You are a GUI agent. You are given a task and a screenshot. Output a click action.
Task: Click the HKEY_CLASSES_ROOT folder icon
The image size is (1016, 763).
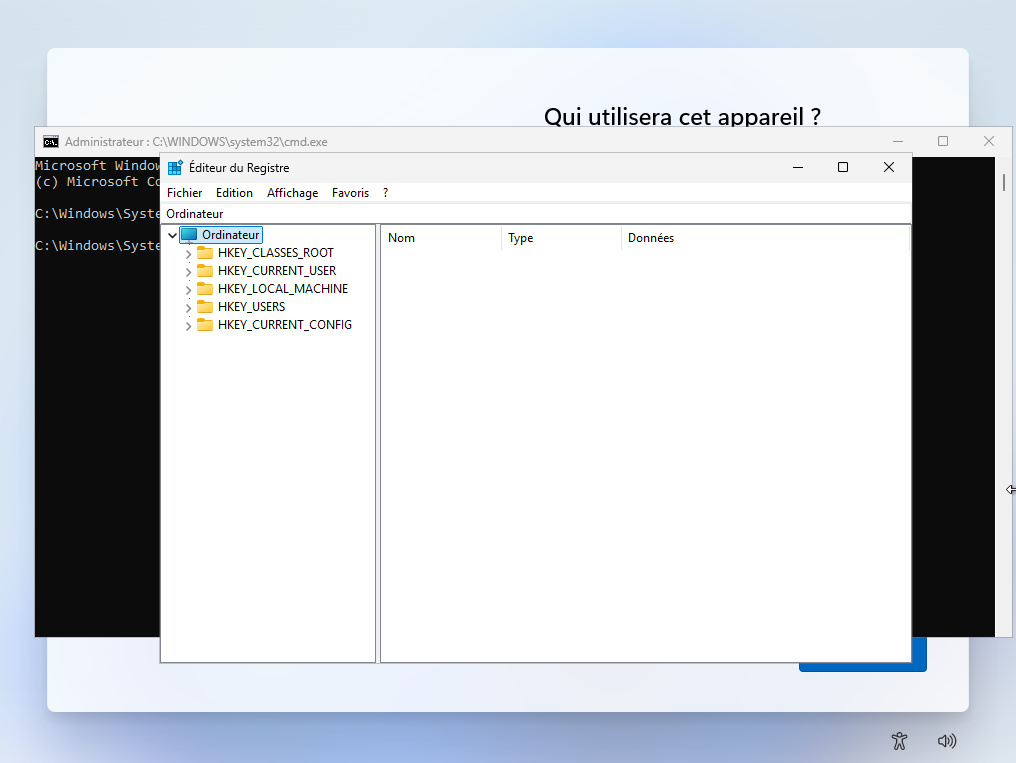pyautogui.click(x=205, y=253)
